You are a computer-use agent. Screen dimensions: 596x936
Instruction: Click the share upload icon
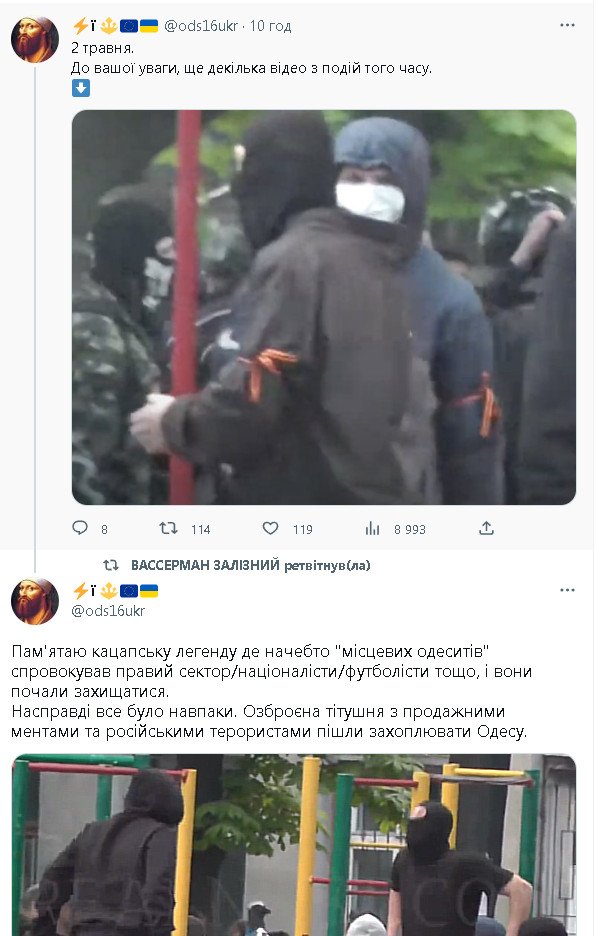pyautogui.click(x=486, y=528)
